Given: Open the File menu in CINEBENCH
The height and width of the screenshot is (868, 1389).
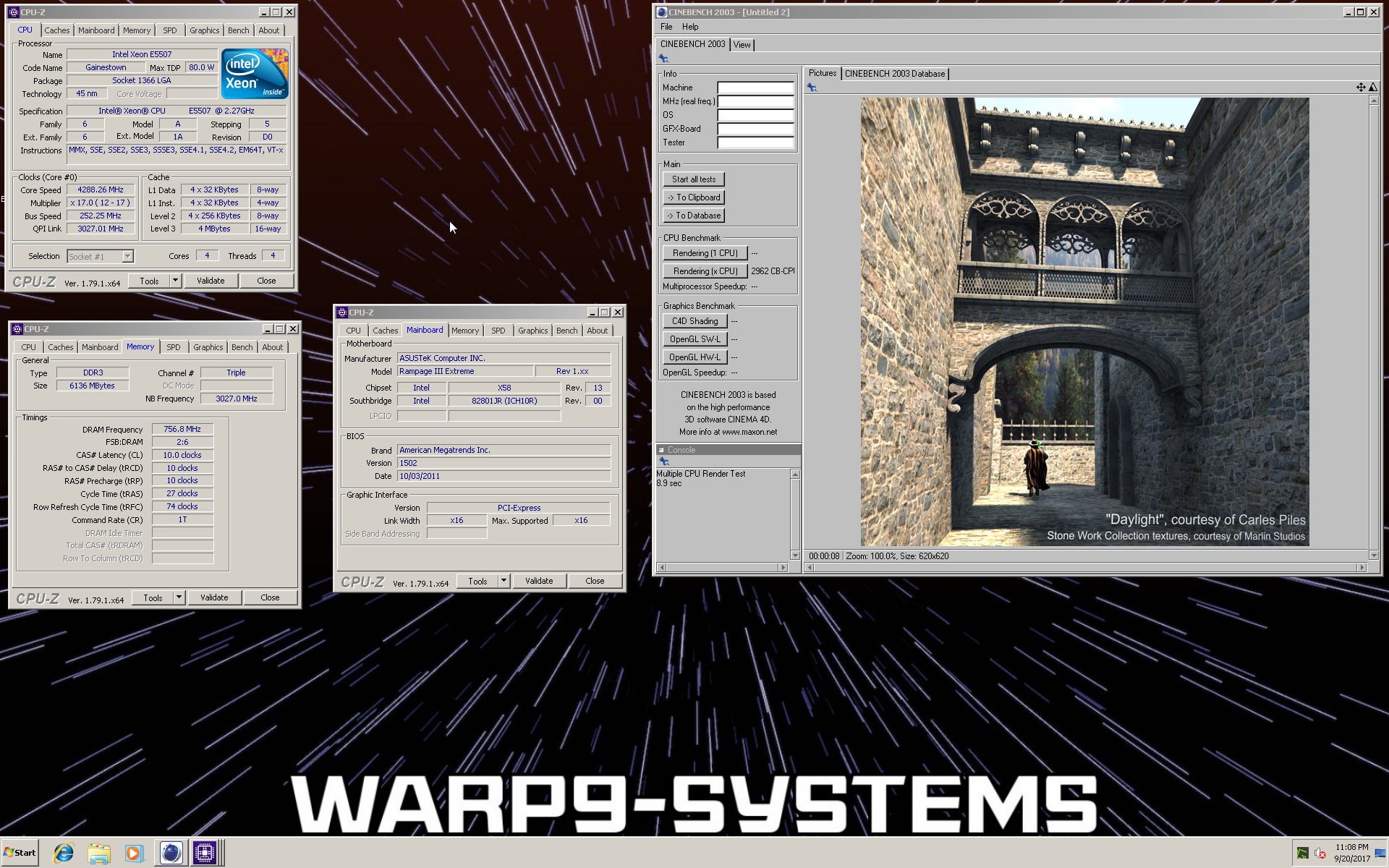Looking at the screenshot, I should tap(666, 27).
